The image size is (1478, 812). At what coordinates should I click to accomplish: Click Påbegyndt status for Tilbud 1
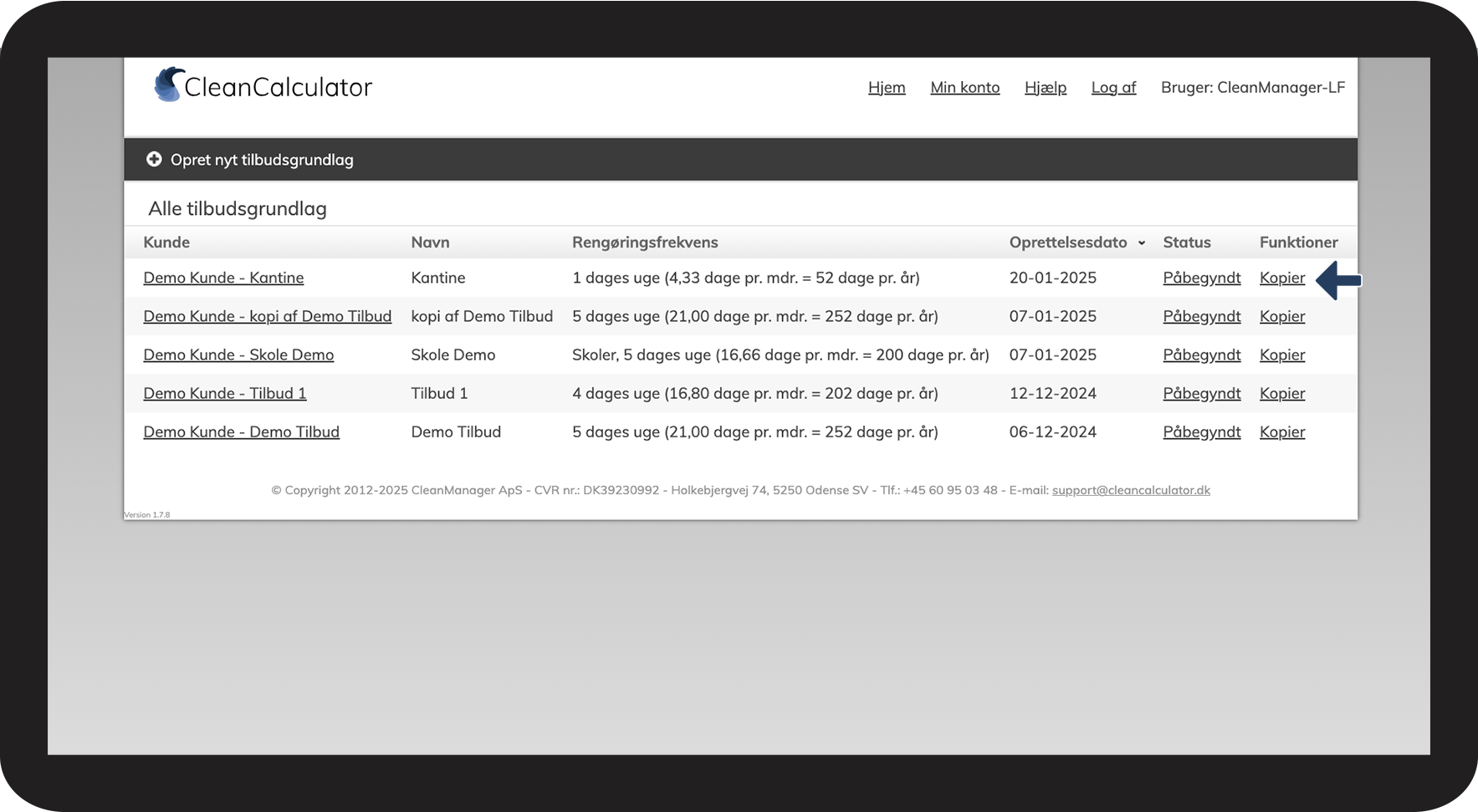click(1201, 393)
